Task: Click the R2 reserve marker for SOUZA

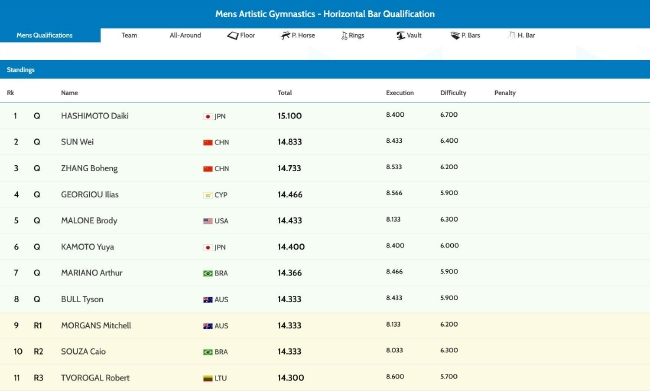Action: coord(38,352)
